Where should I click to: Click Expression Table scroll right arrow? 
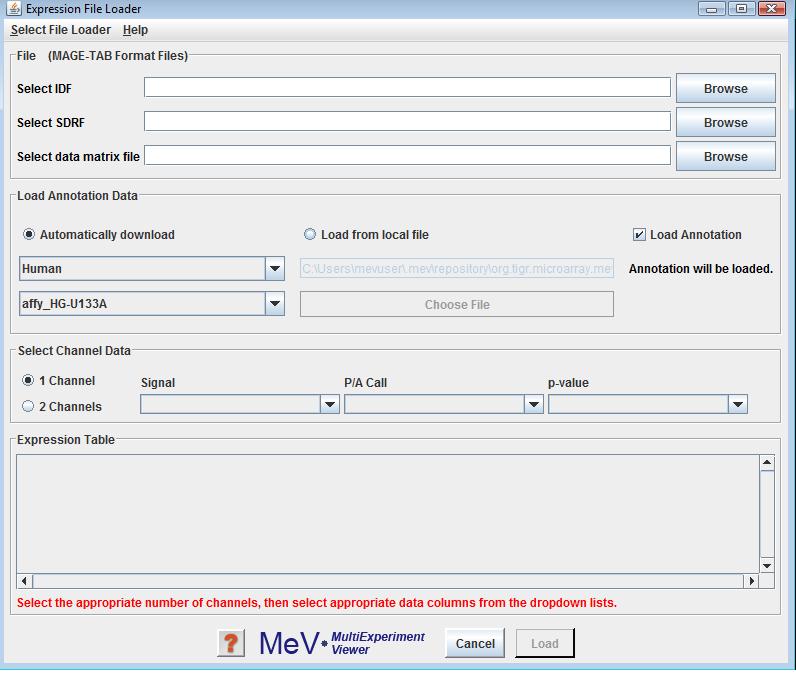tap(751, 581)
